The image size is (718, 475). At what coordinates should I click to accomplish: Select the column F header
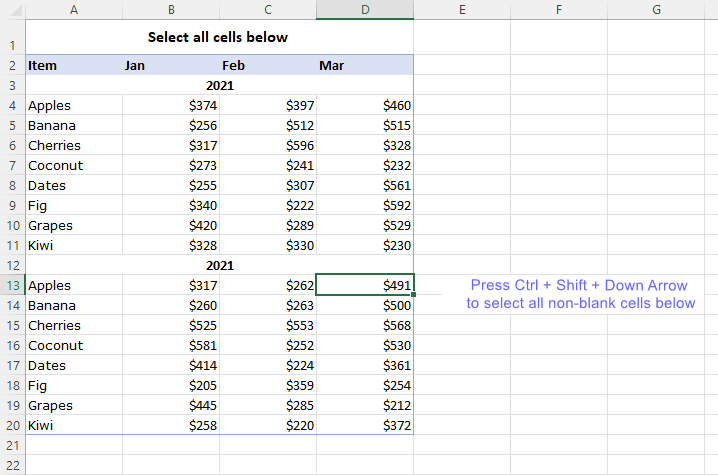[558, 10]
